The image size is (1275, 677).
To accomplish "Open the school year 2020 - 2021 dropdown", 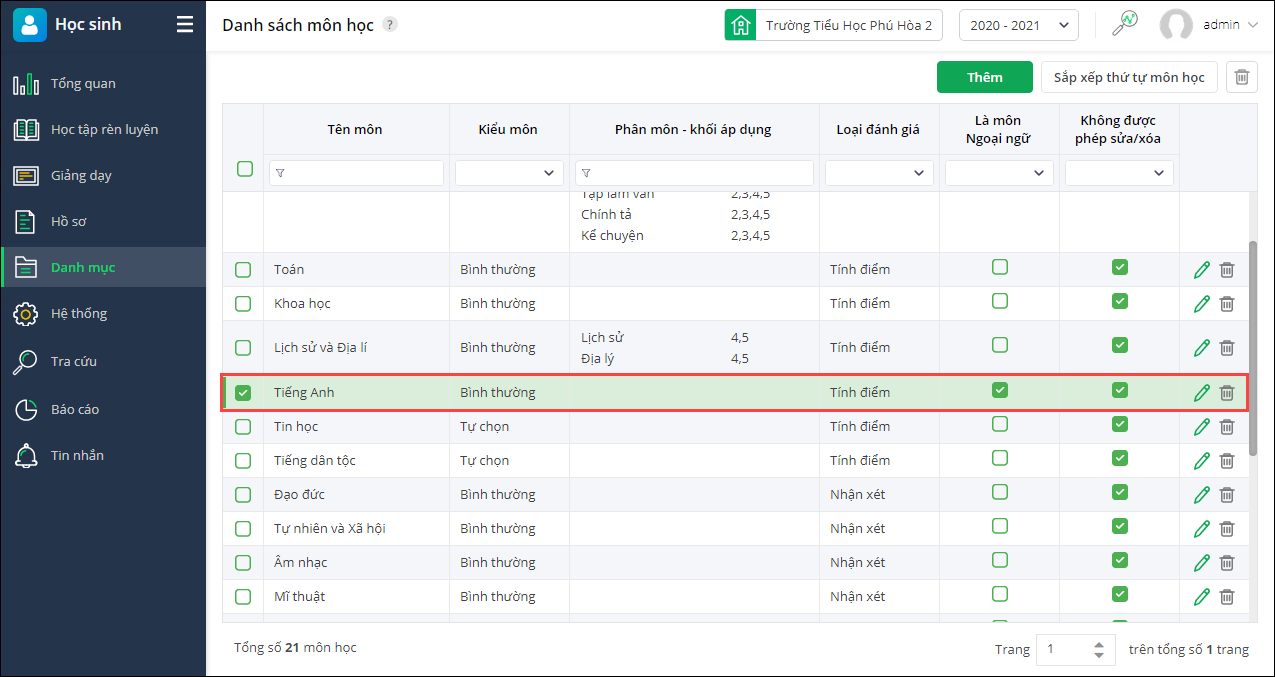I will (1018, 25).
